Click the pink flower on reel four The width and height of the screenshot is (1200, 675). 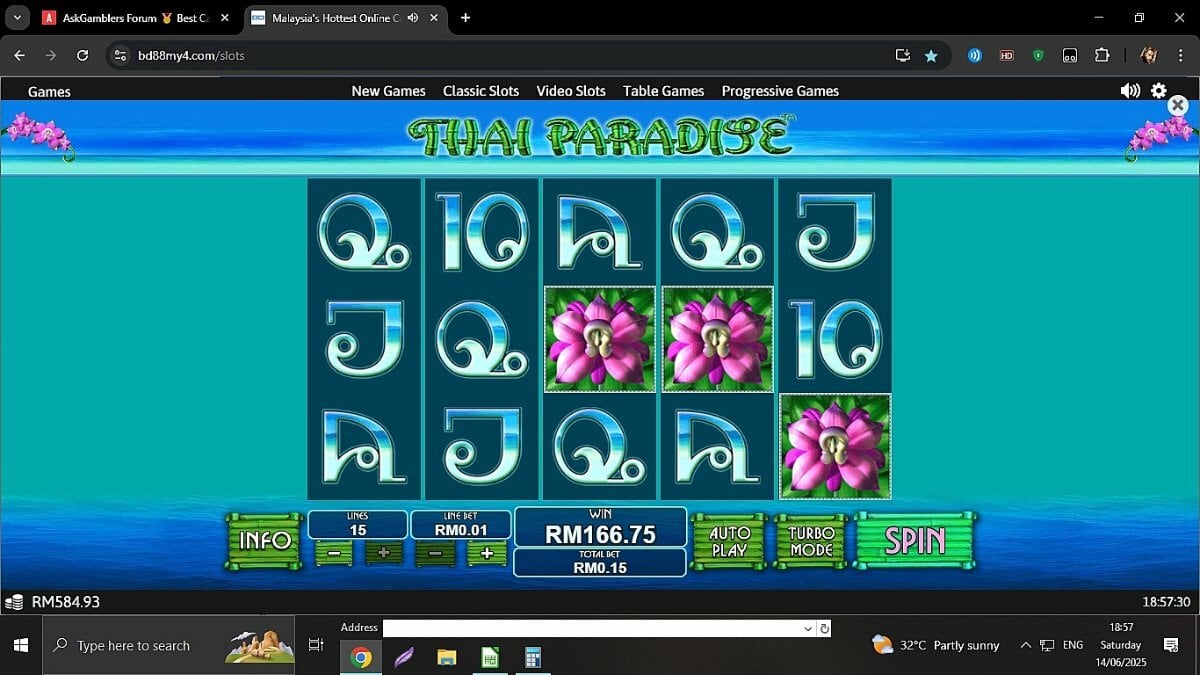point(717,339)
